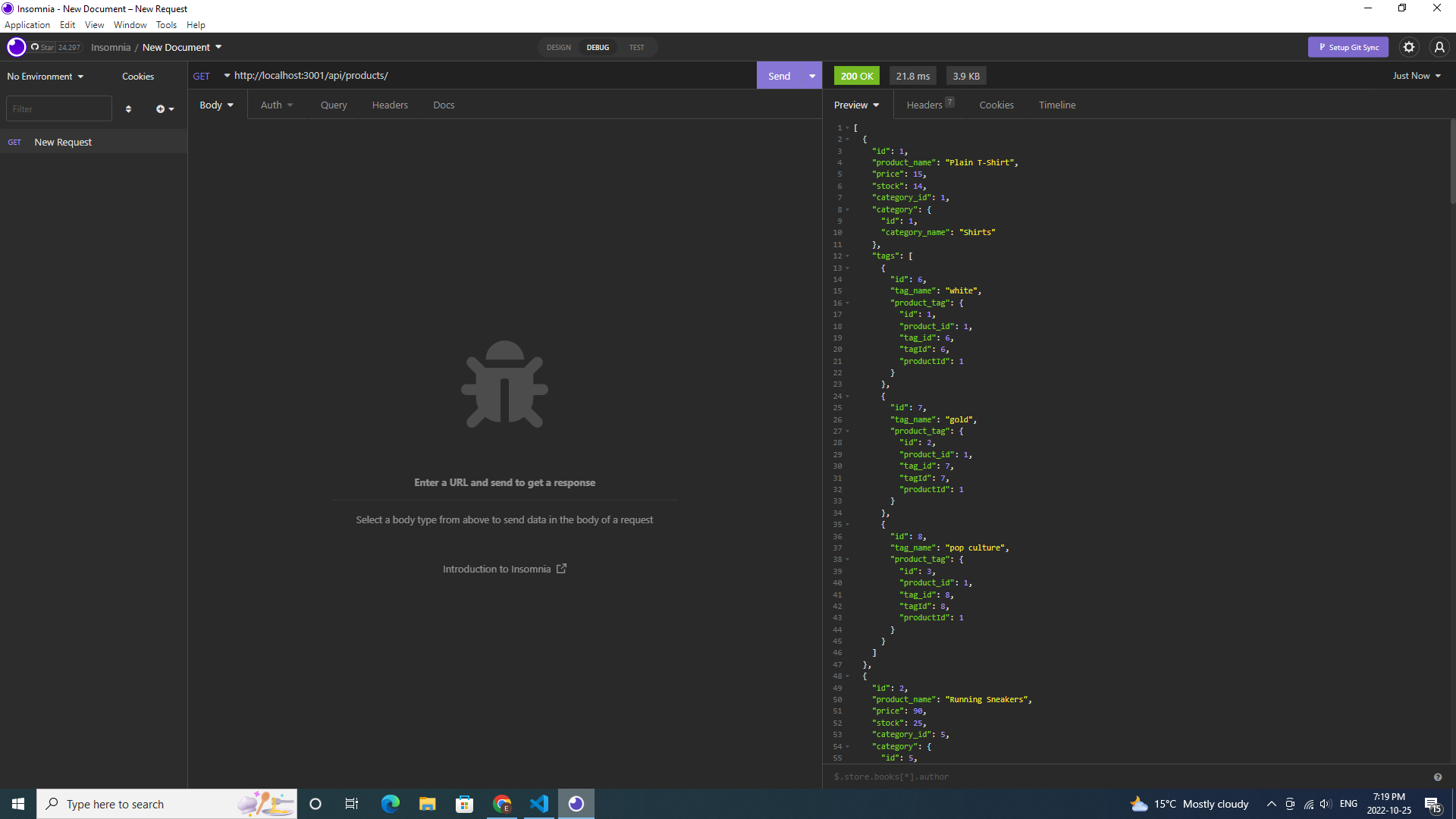Click the request URL field

coord(493,76)
